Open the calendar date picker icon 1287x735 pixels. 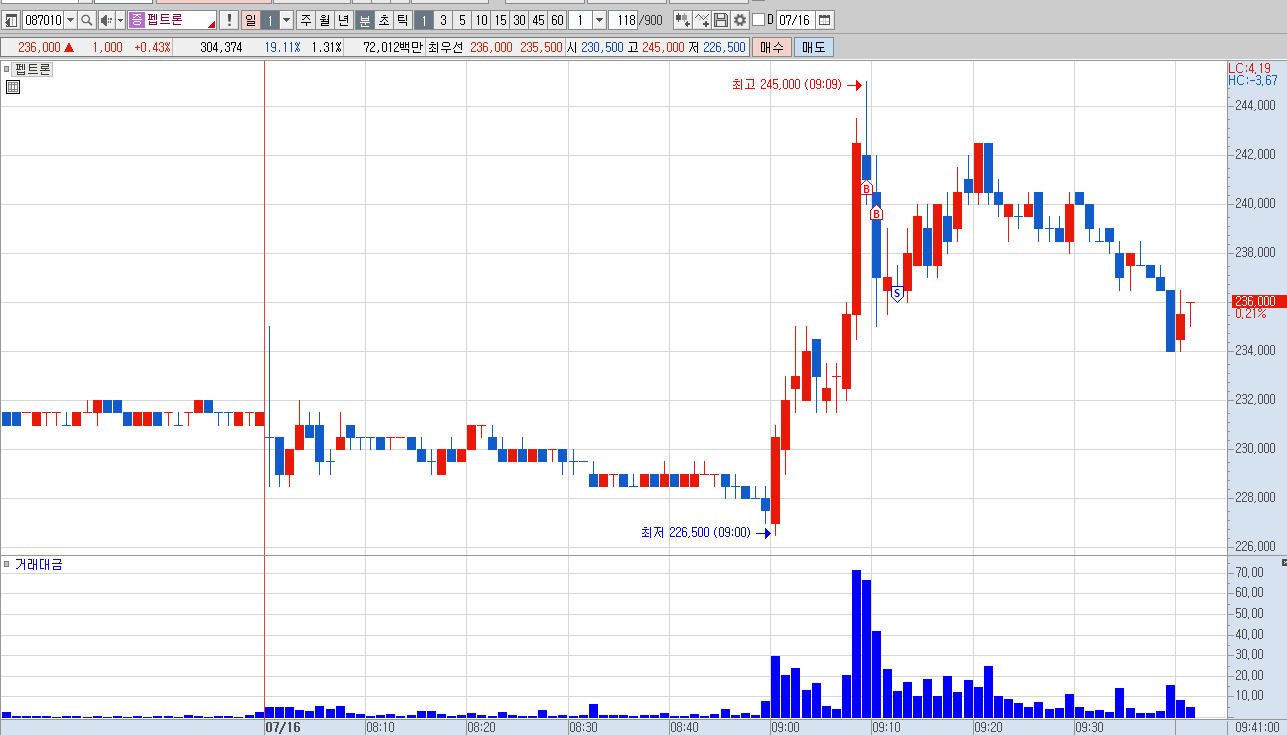[x=825, y=20]
